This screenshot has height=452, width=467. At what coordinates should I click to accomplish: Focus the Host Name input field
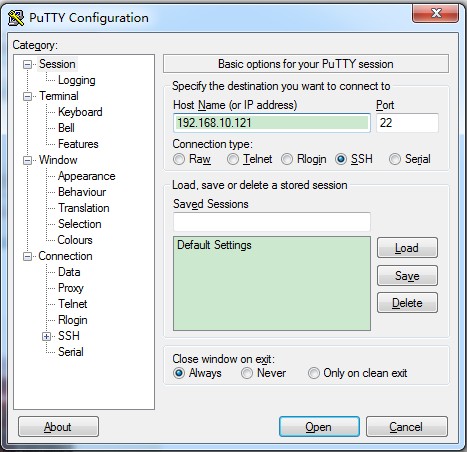(272, 123)
